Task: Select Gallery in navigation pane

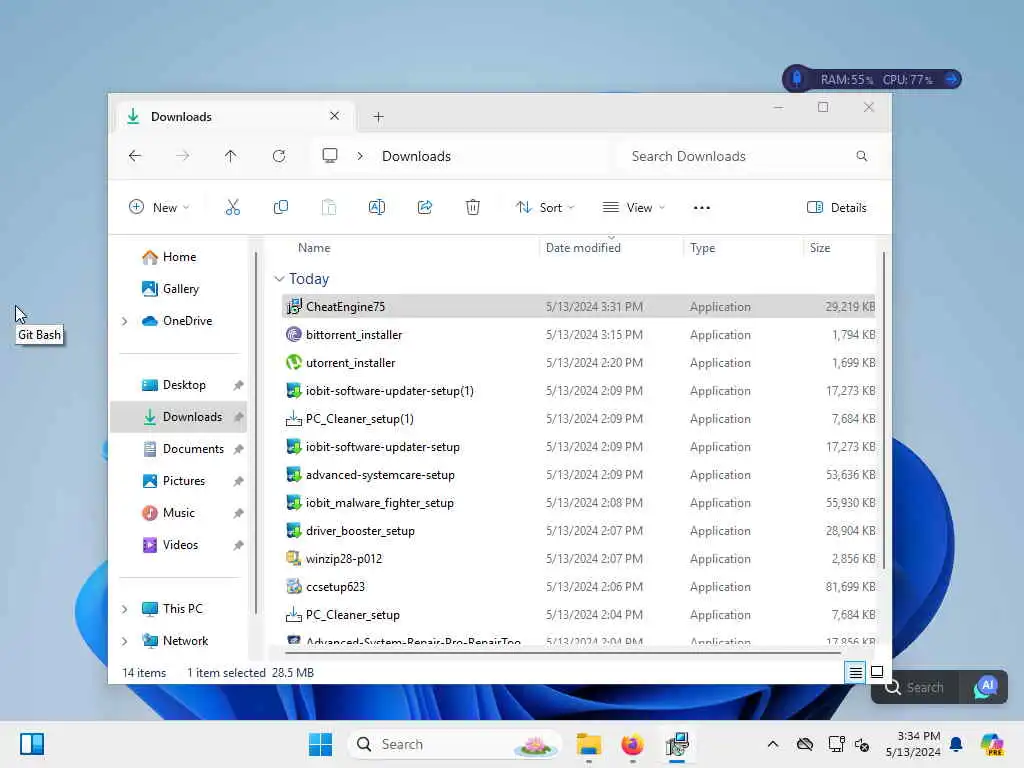Action: coord(180,289)
